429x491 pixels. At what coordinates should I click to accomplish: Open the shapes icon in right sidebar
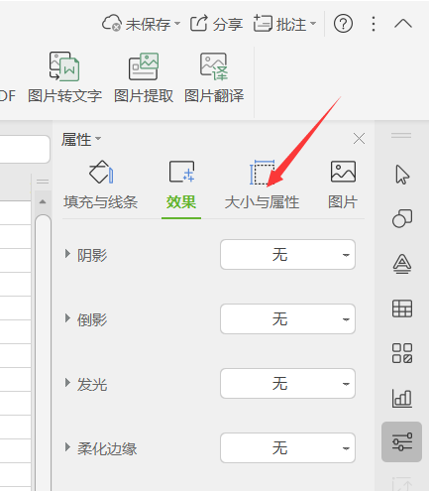[x=402, y=218]
